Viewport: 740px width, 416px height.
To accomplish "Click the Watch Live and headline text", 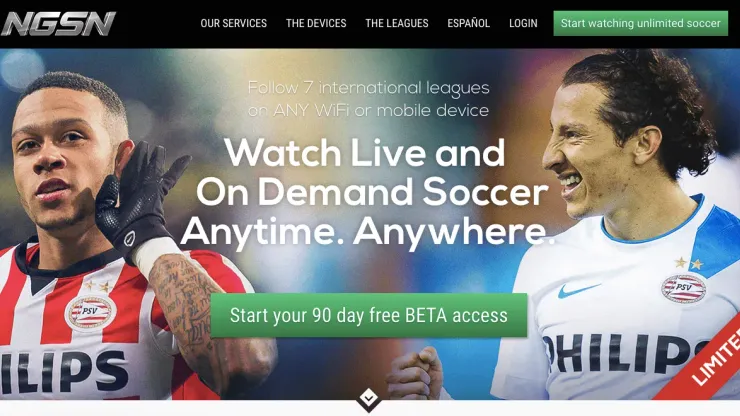I will pos(365,153).
